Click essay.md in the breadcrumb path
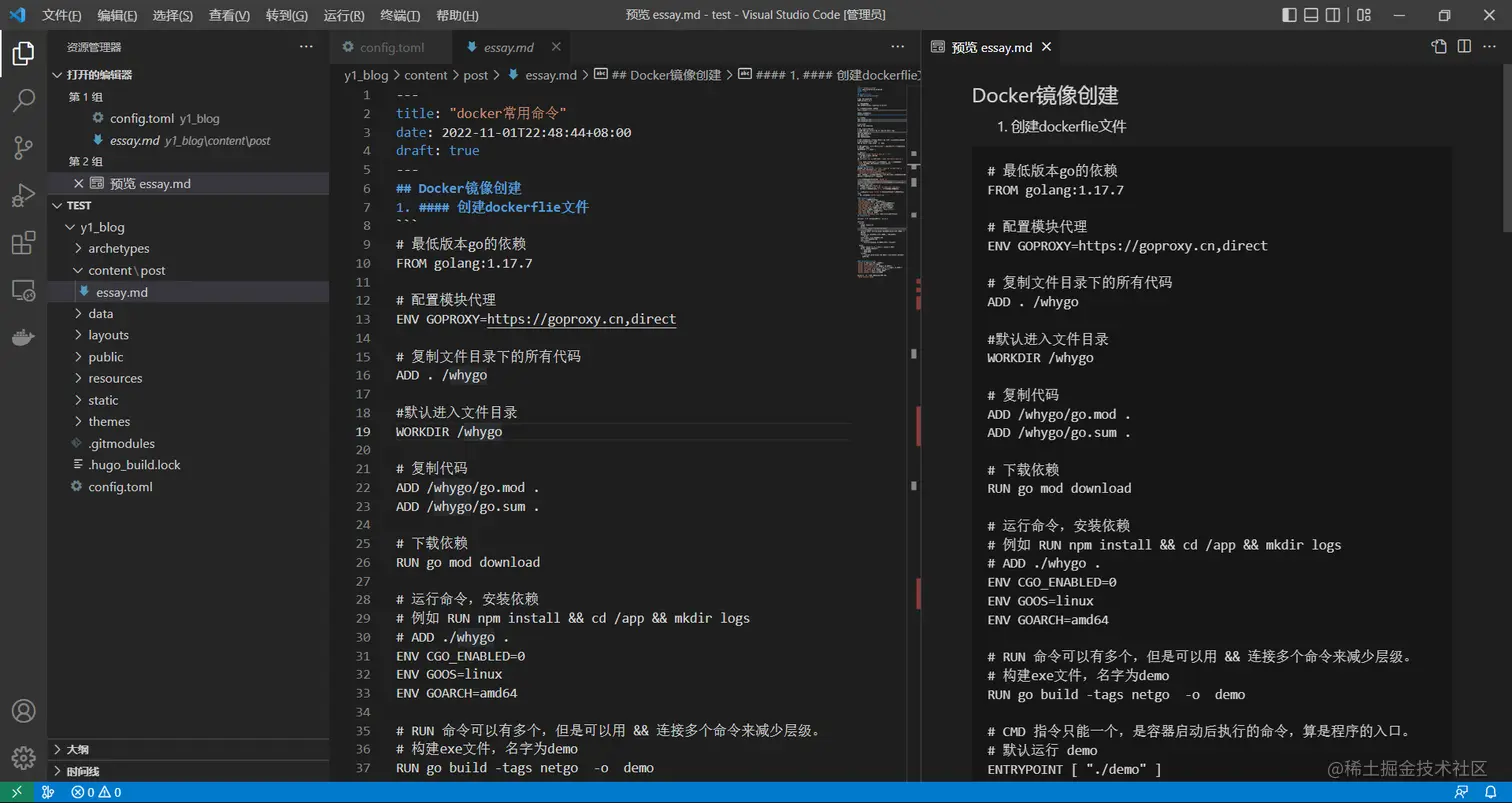This screenshot has width=1512, height=803. [x=550, y=75]
